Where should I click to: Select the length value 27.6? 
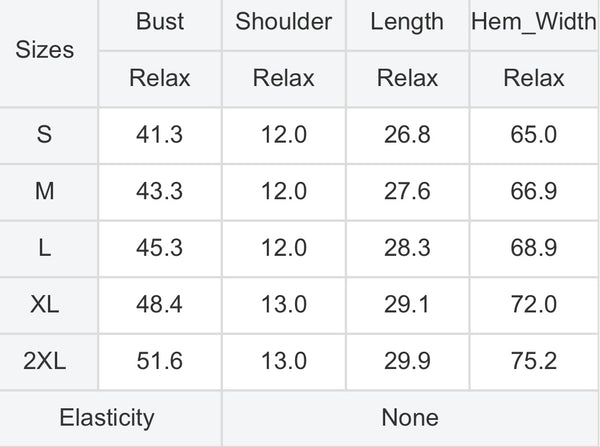[407, 191]
